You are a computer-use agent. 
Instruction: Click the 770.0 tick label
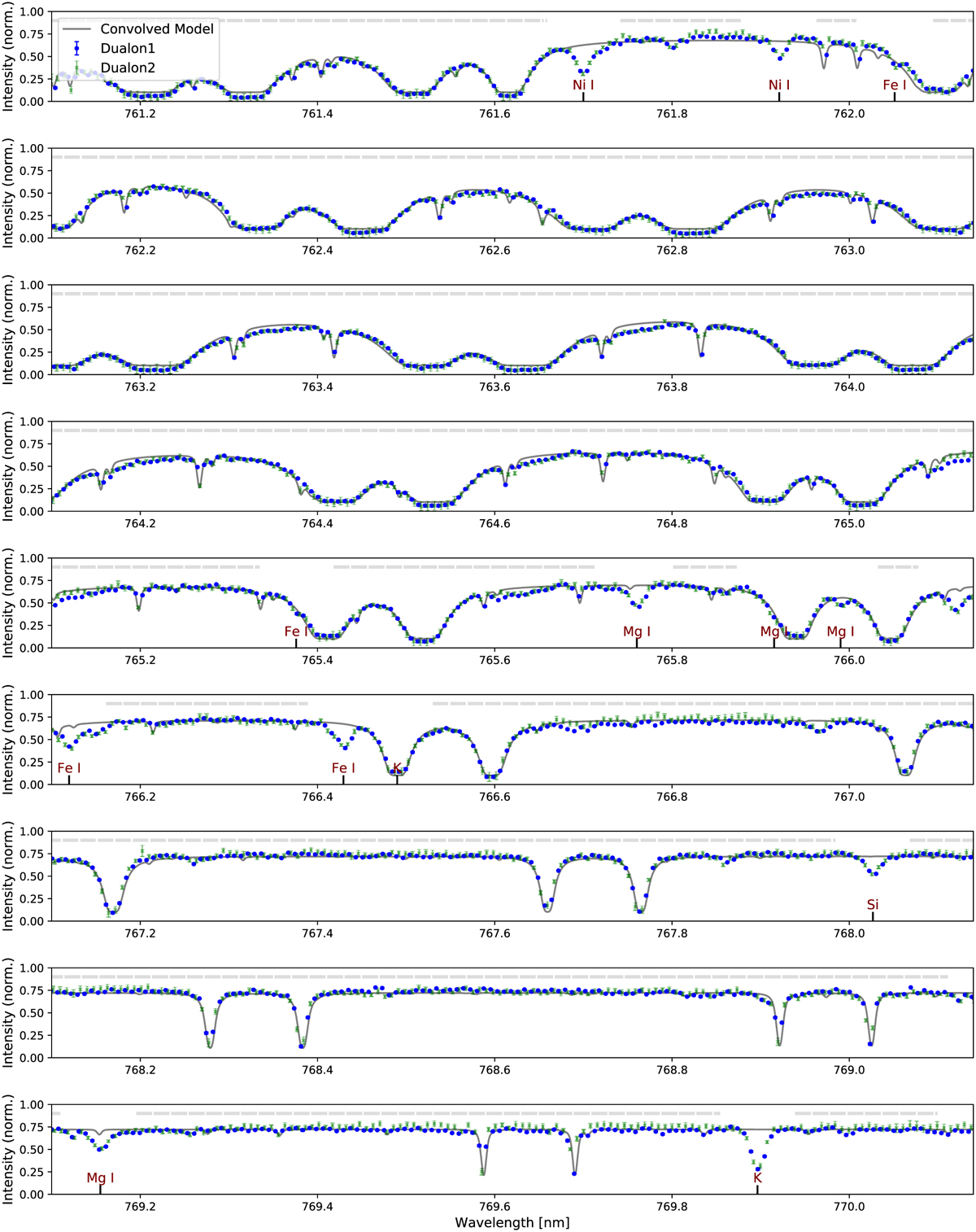point(849,1207)
